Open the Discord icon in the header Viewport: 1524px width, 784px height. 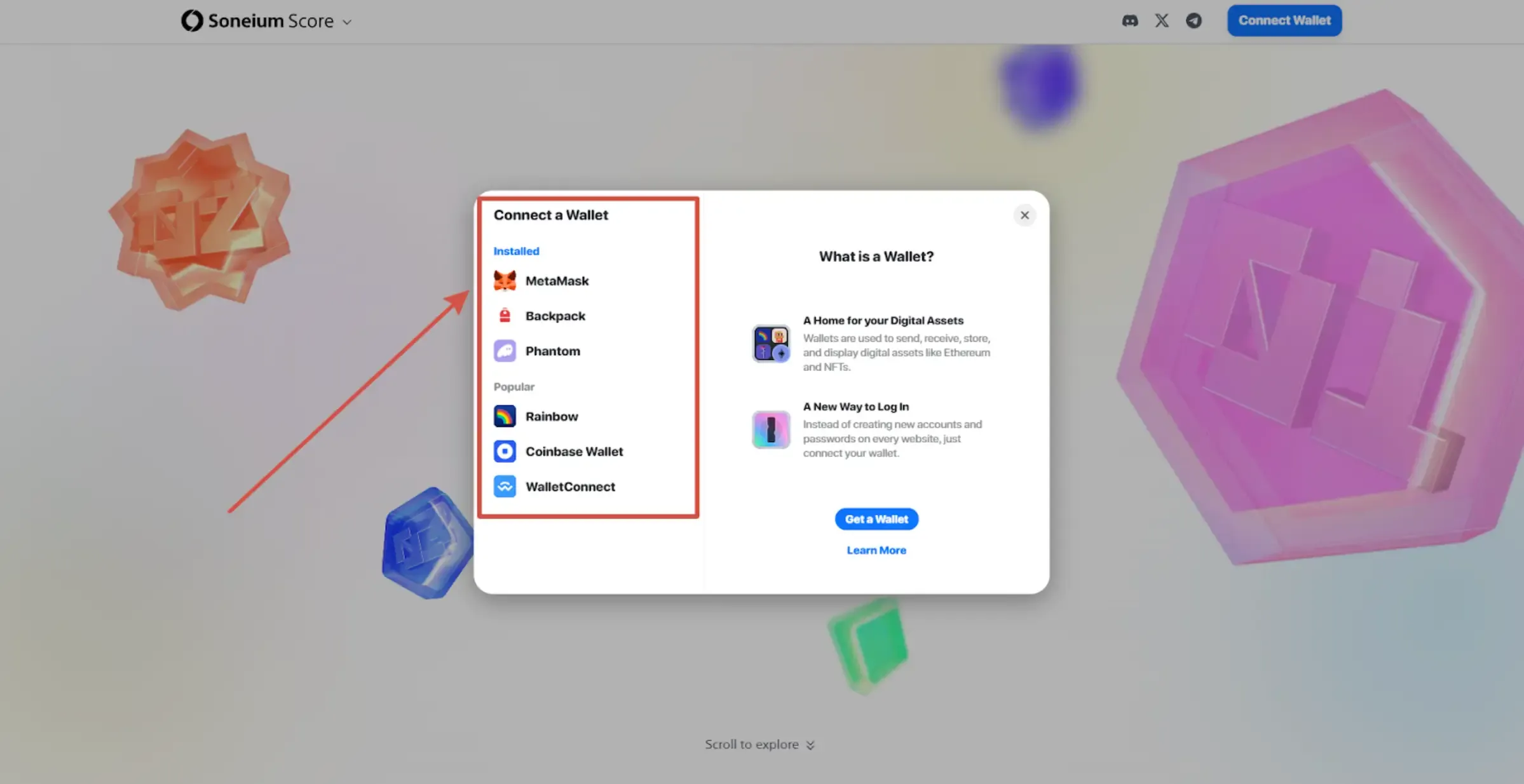click(x=1130, y=20)
